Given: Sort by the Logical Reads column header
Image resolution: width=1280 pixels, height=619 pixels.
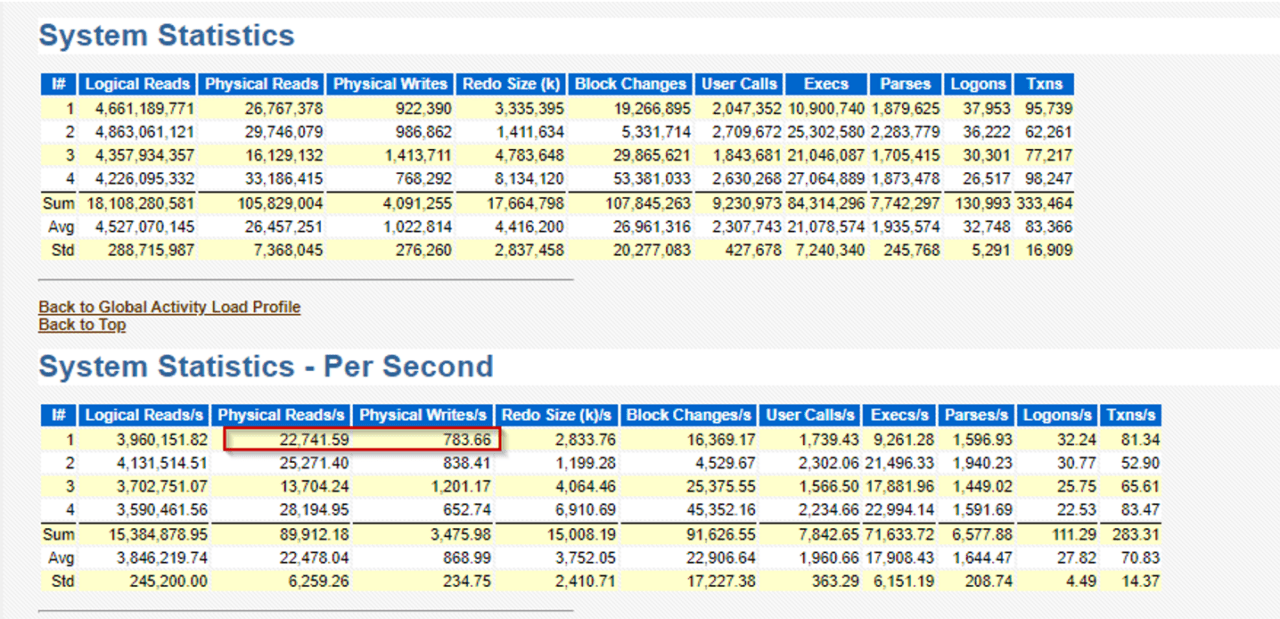Looking at the screenshot, I should pyautogui.click(x=136, y=84).
